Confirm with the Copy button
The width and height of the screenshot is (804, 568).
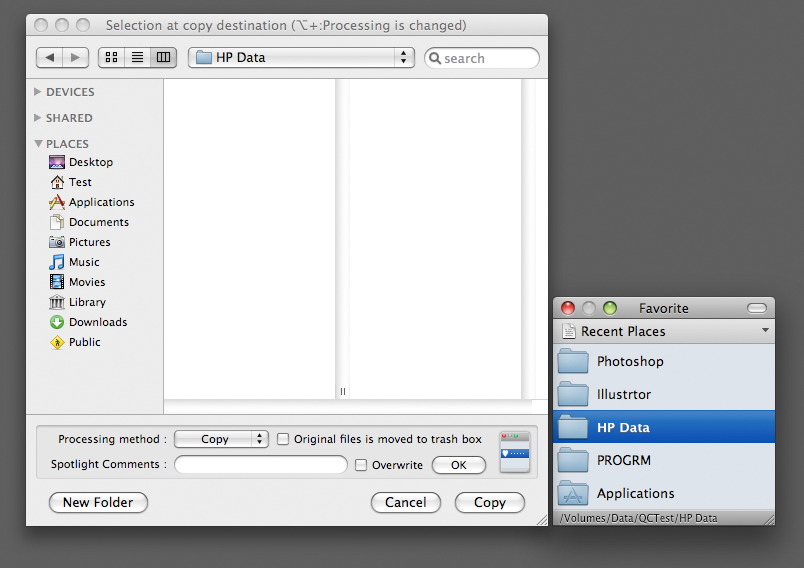490,502
